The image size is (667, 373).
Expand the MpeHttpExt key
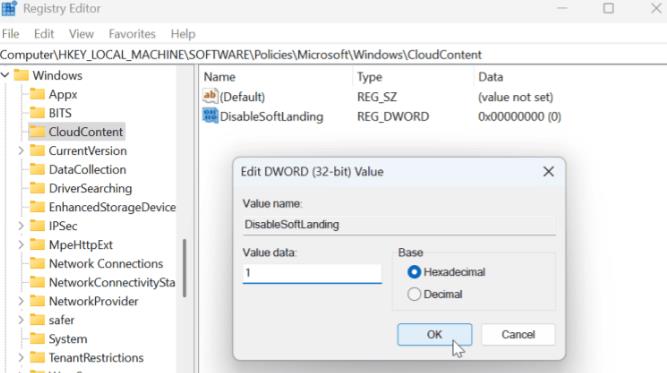tap(21, 245)
